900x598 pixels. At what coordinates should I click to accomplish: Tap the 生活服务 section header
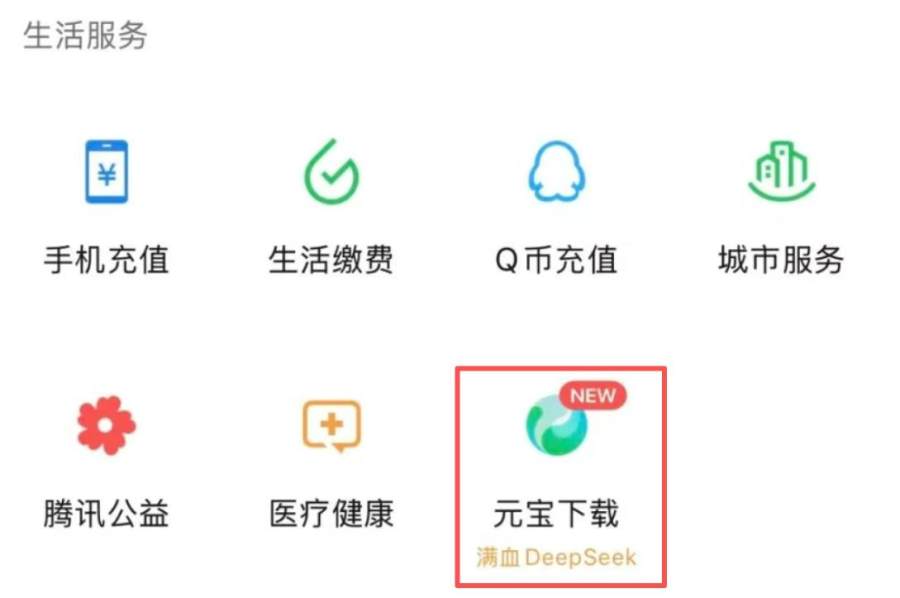pyautogui.click(x=85, y=36)
